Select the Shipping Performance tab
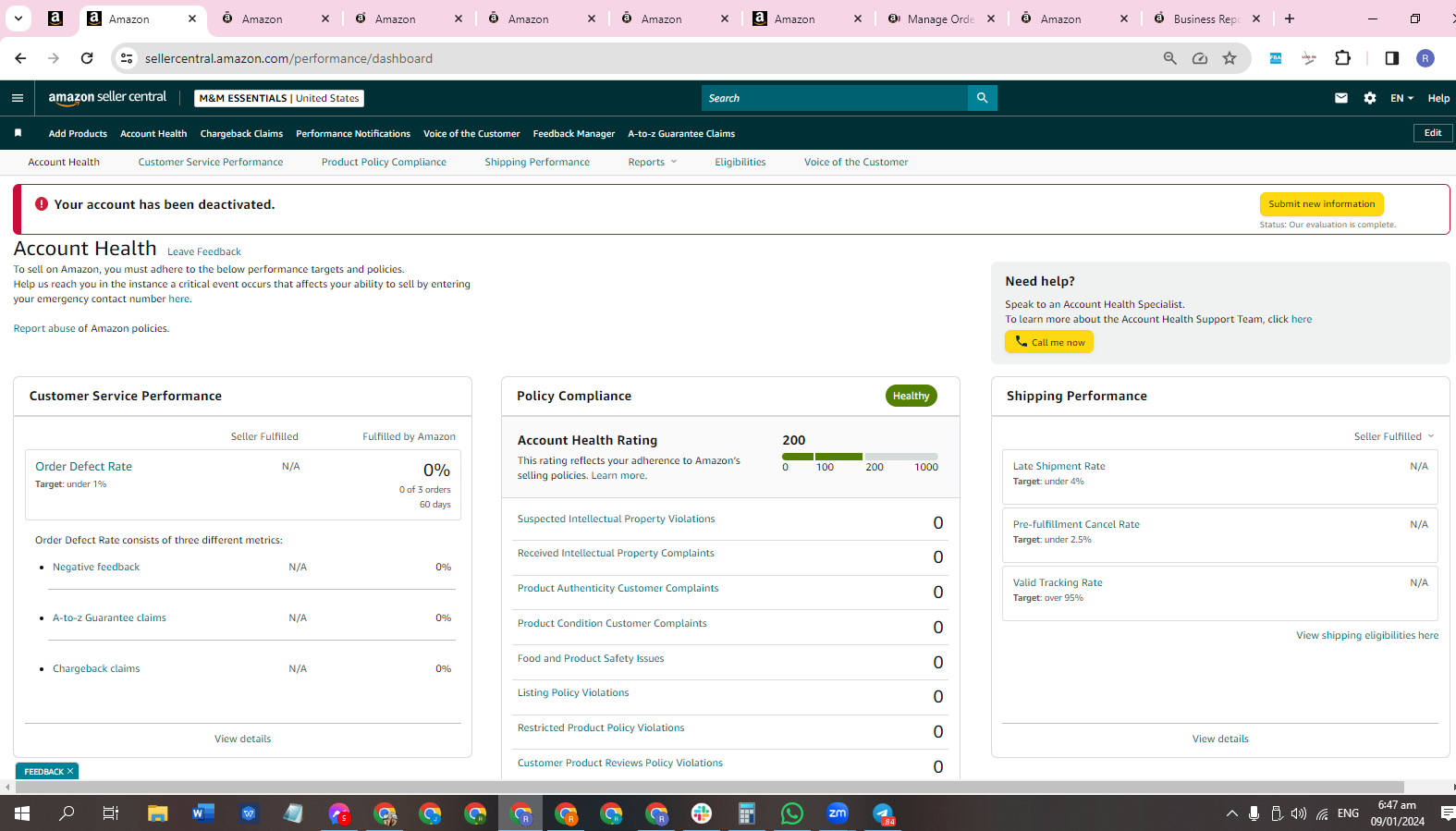Image resolution: width=1456 pixels, height=831 pixels. coord(537,162)
